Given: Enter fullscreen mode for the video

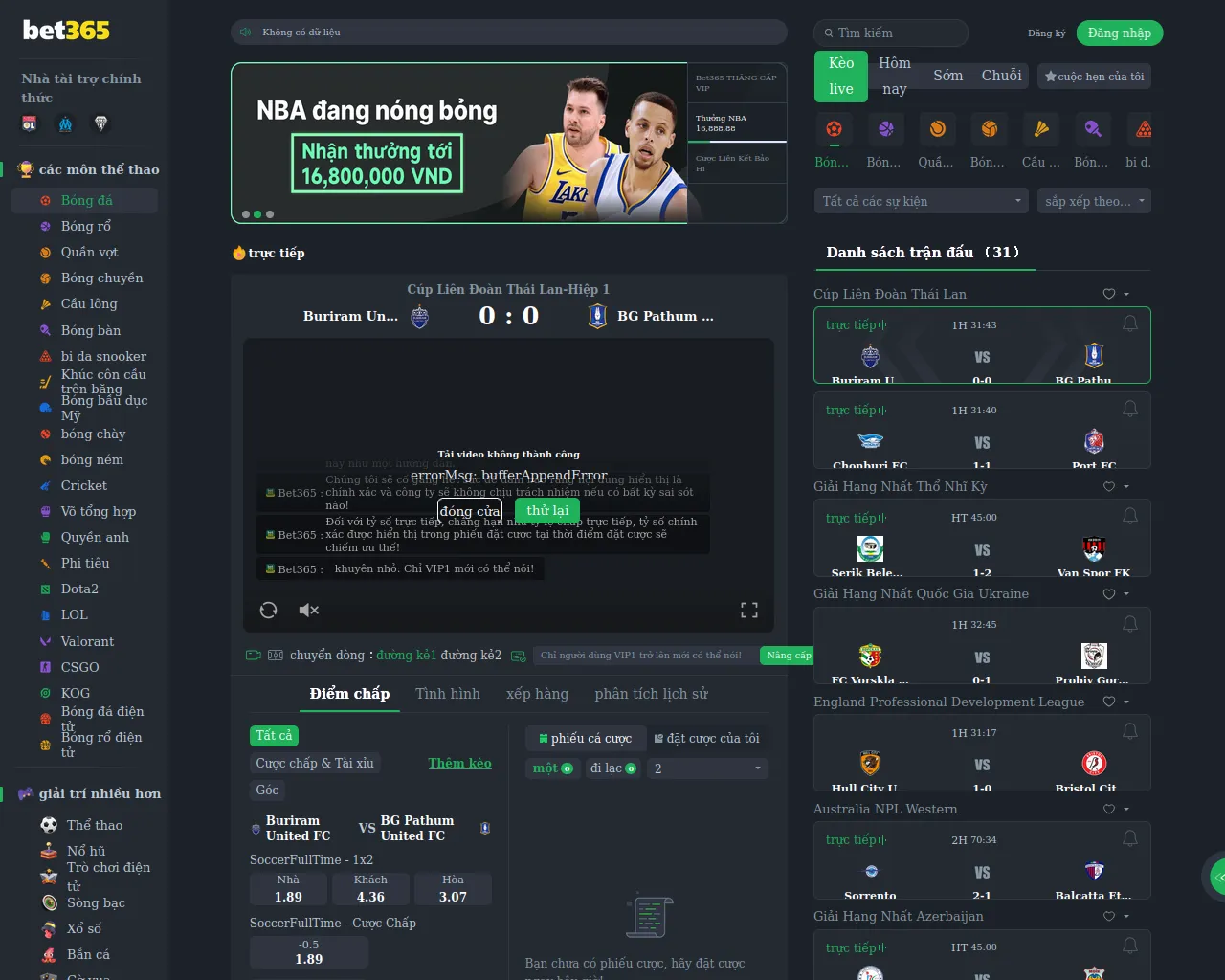Looking at the screenshot, I should 749,610.
